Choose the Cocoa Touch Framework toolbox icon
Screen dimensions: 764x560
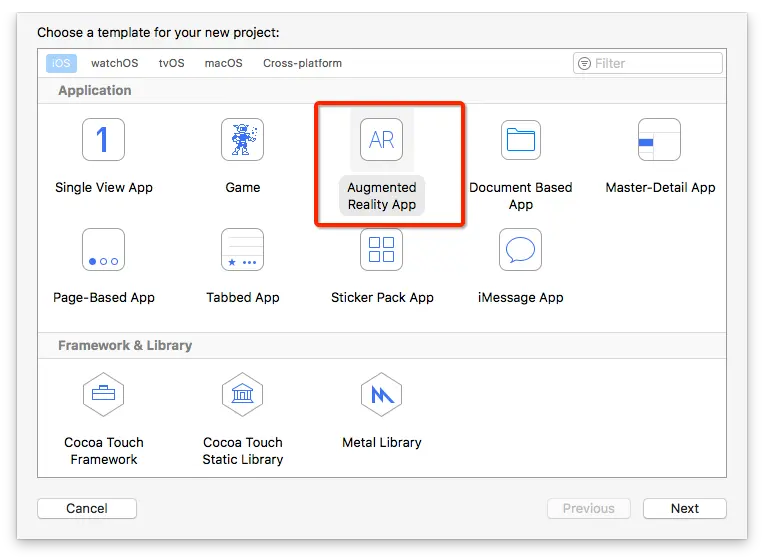click(x=103, y=394)
